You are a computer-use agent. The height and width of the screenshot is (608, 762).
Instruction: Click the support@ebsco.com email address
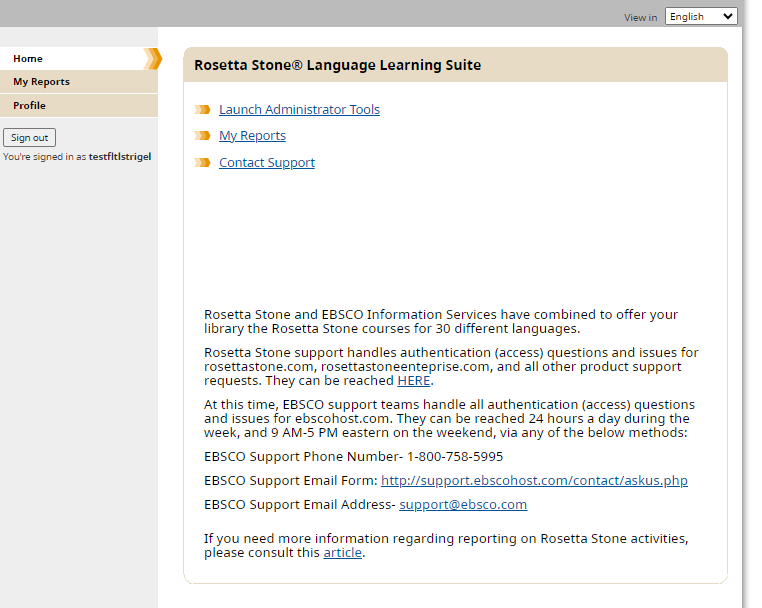pos(463,505)
